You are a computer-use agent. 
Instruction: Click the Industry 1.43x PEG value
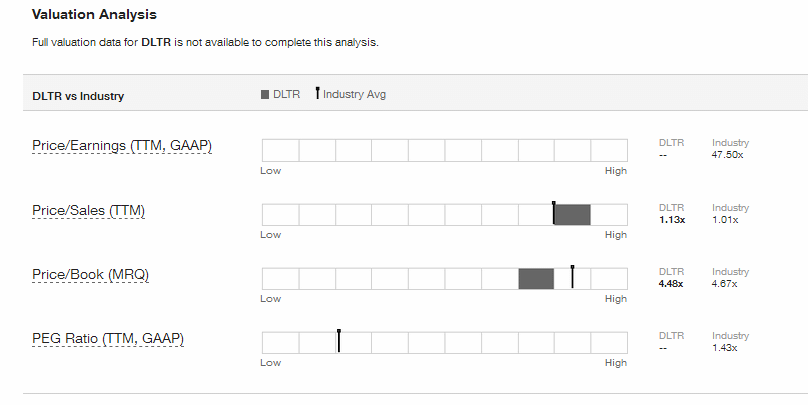(725, 348)
